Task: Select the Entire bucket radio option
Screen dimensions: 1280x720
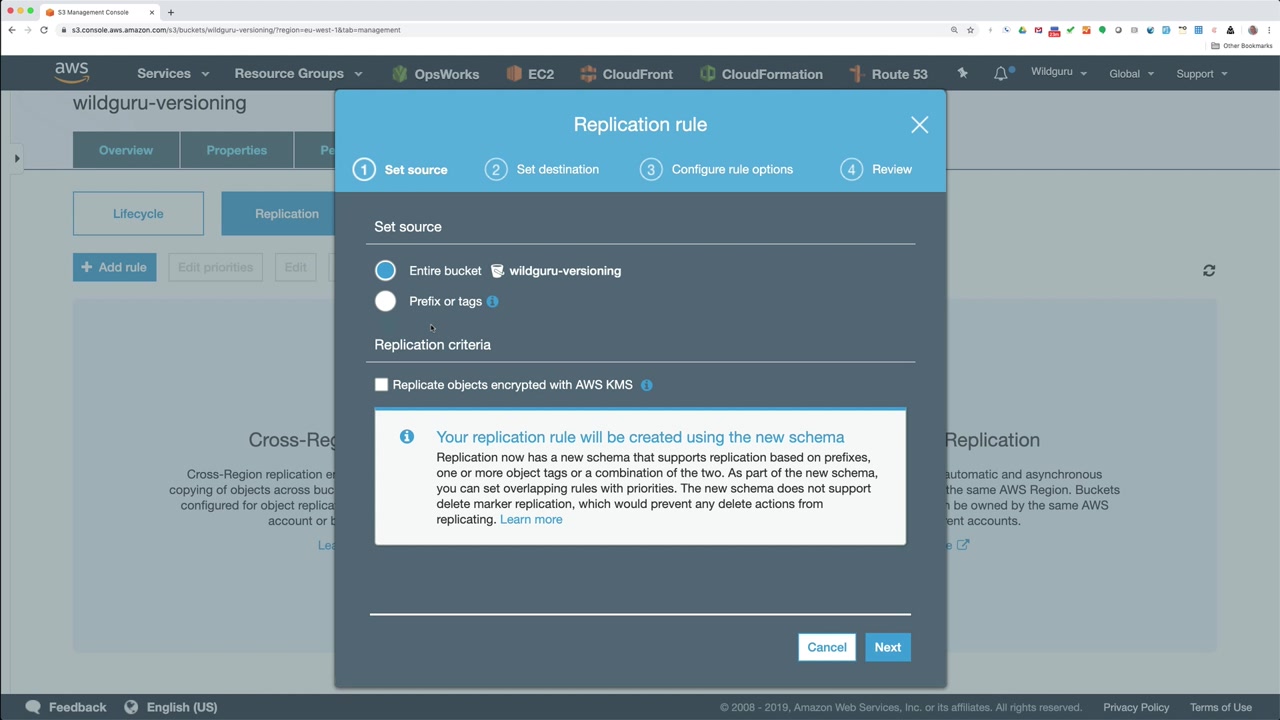Action: (385, 271)
